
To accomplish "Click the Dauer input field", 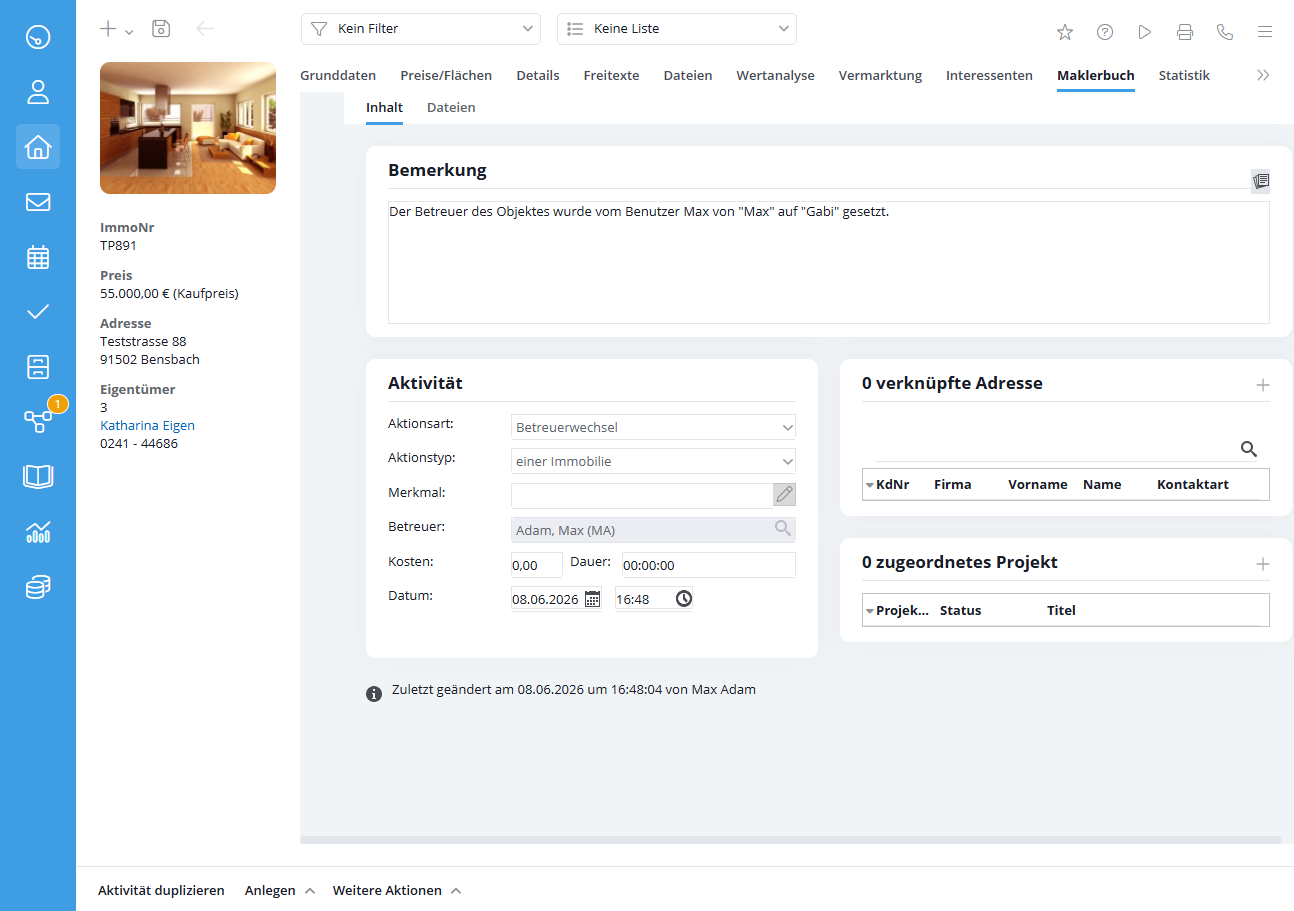I will tap(709, 565).
